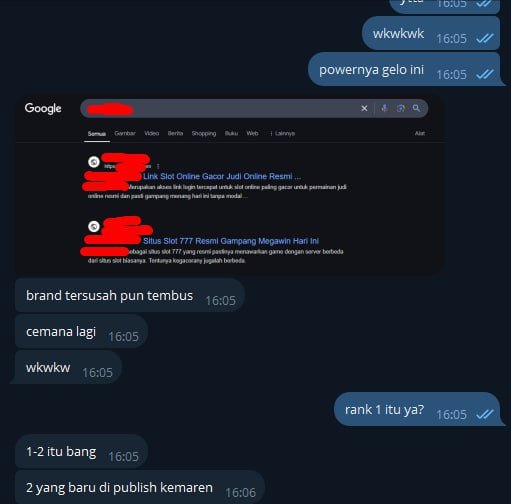Open the three-dot menu beside first result URL

pyautogui.click(x=158, y=166)
